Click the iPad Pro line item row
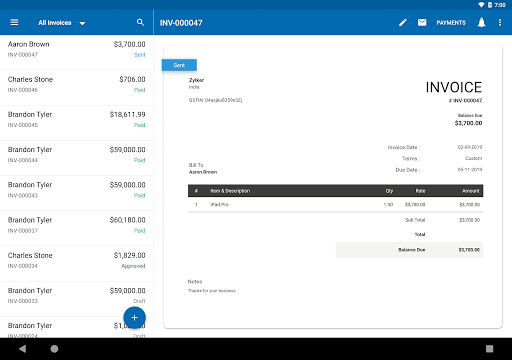This screenshot has width=512, height=360. 335,204
